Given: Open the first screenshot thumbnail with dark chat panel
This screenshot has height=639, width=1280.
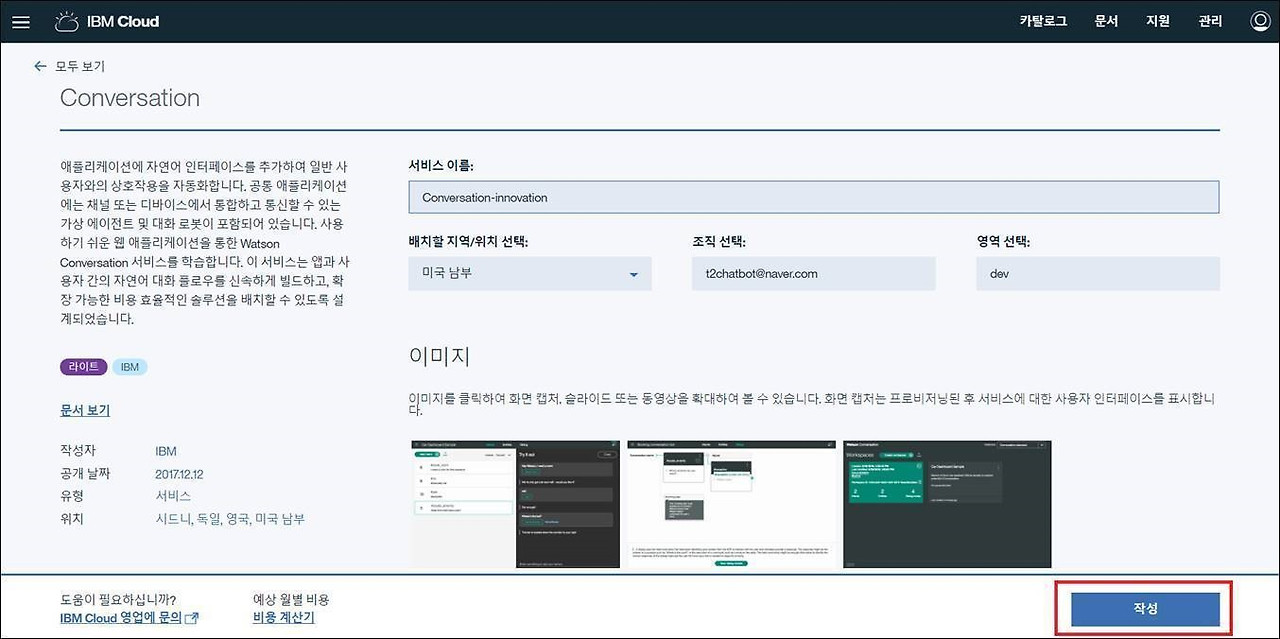Looking at the screenshot, I should point(515,504).
